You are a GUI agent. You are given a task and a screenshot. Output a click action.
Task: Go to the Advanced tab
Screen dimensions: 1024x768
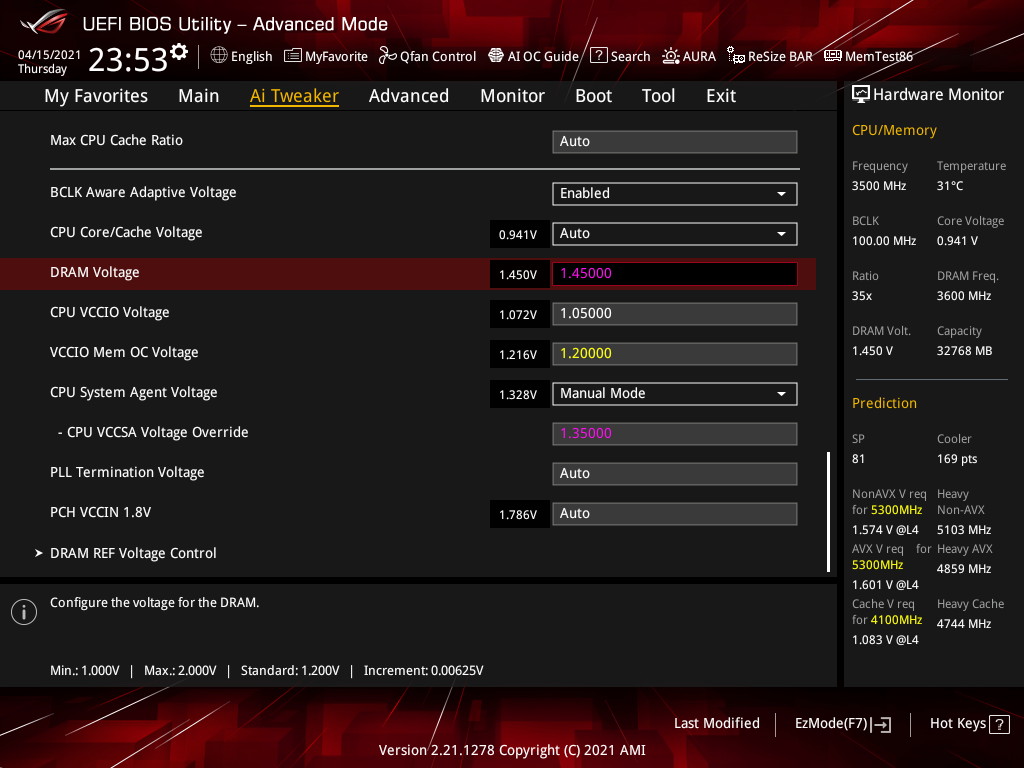pos(409,96)
